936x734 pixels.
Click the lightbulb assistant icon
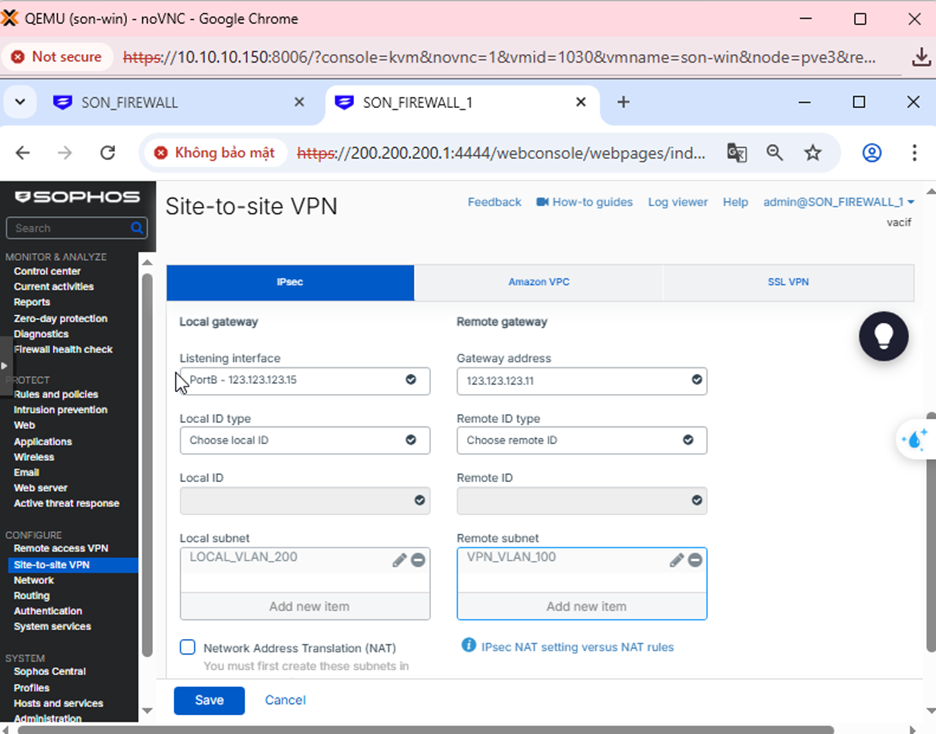coord(884,335)
